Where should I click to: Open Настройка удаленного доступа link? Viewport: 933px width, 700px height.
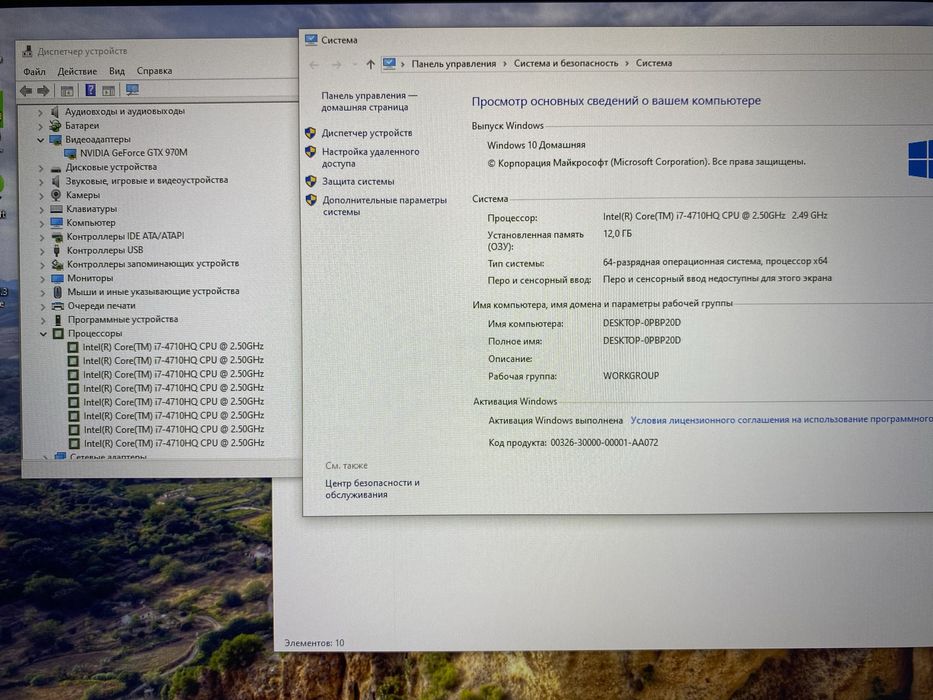(370, 157)
